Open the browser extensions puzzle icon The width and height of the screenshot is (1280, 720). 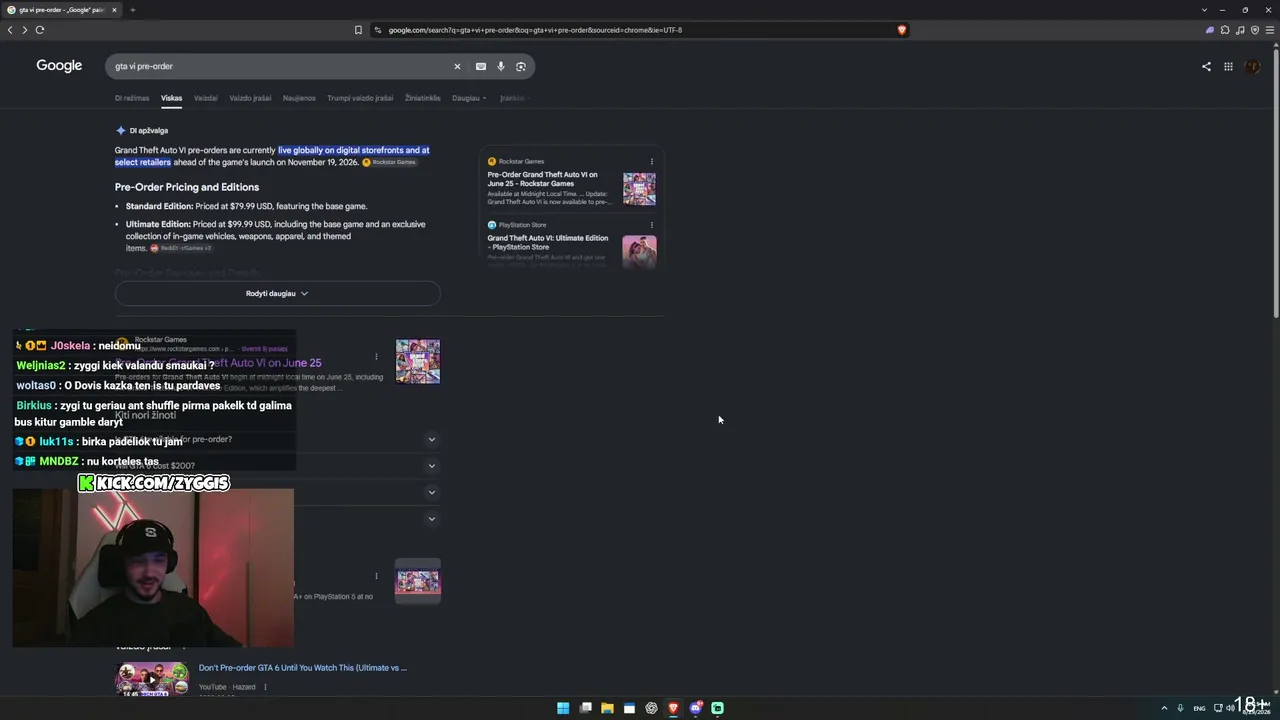coord(1225,30)
